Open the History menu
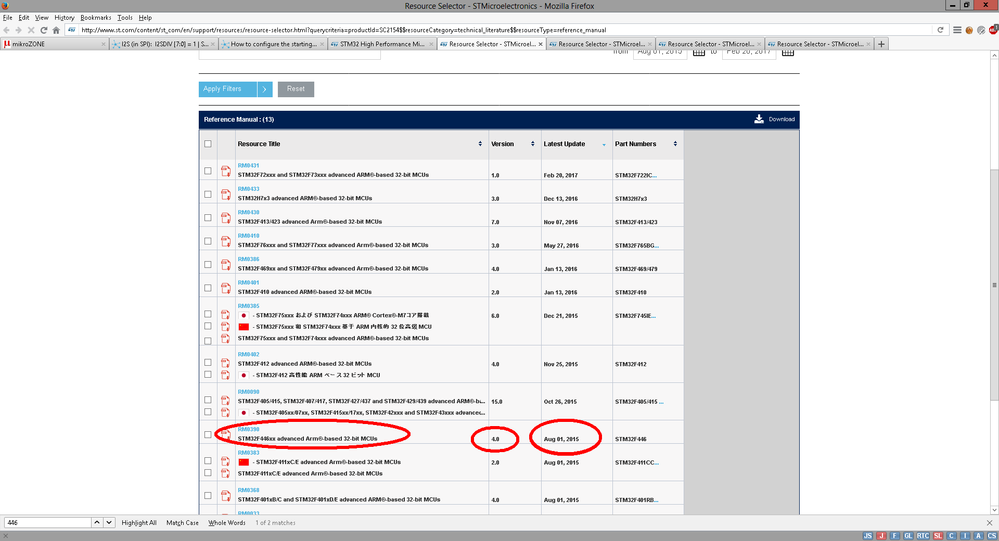The image size is (999, 541). coord(64,18)
